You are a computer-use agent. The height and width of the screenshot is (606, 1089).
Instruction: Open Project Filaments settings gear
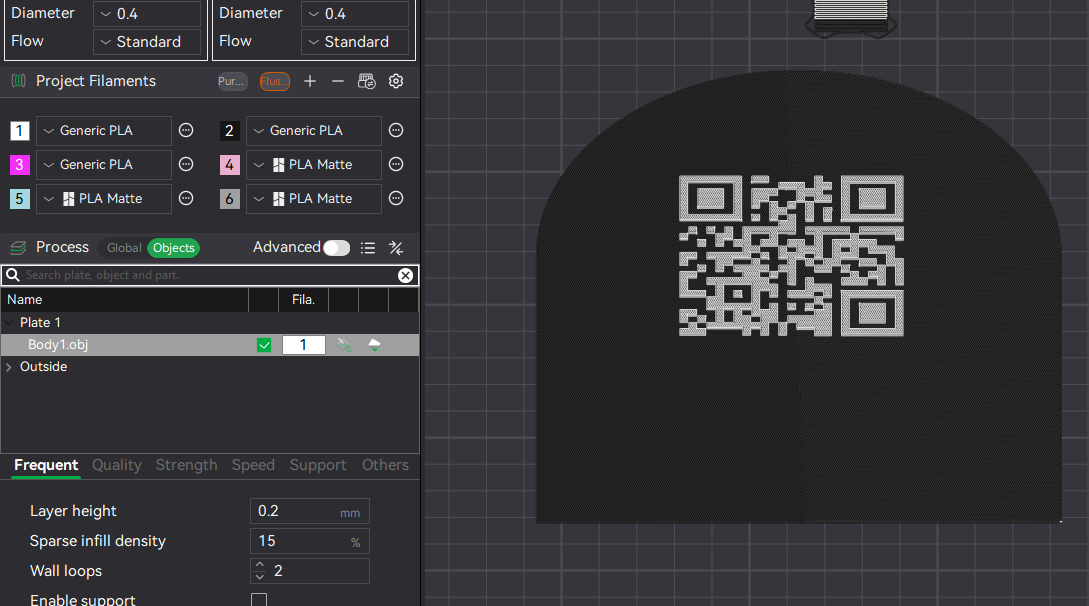pyautogui.click(x=396, y=81)
